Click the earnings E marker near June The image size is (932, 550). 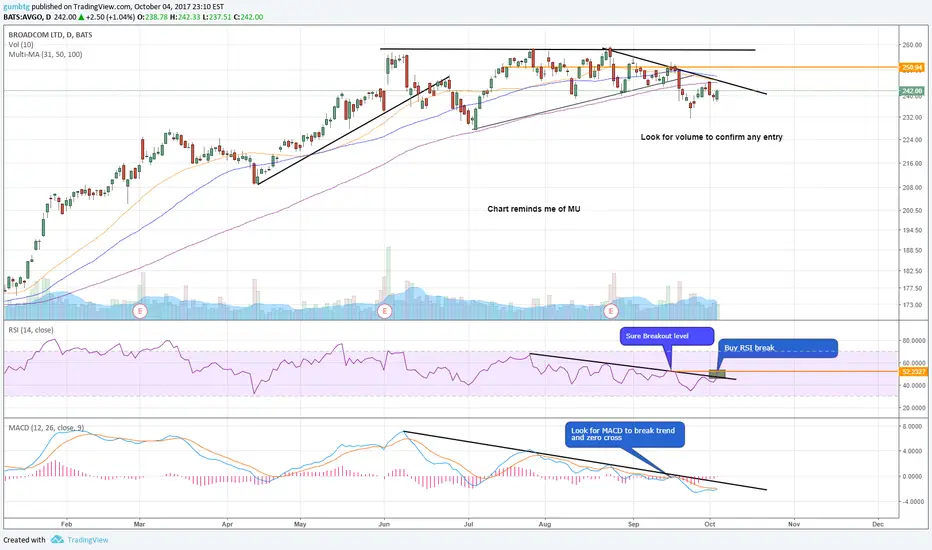(385, 310)
